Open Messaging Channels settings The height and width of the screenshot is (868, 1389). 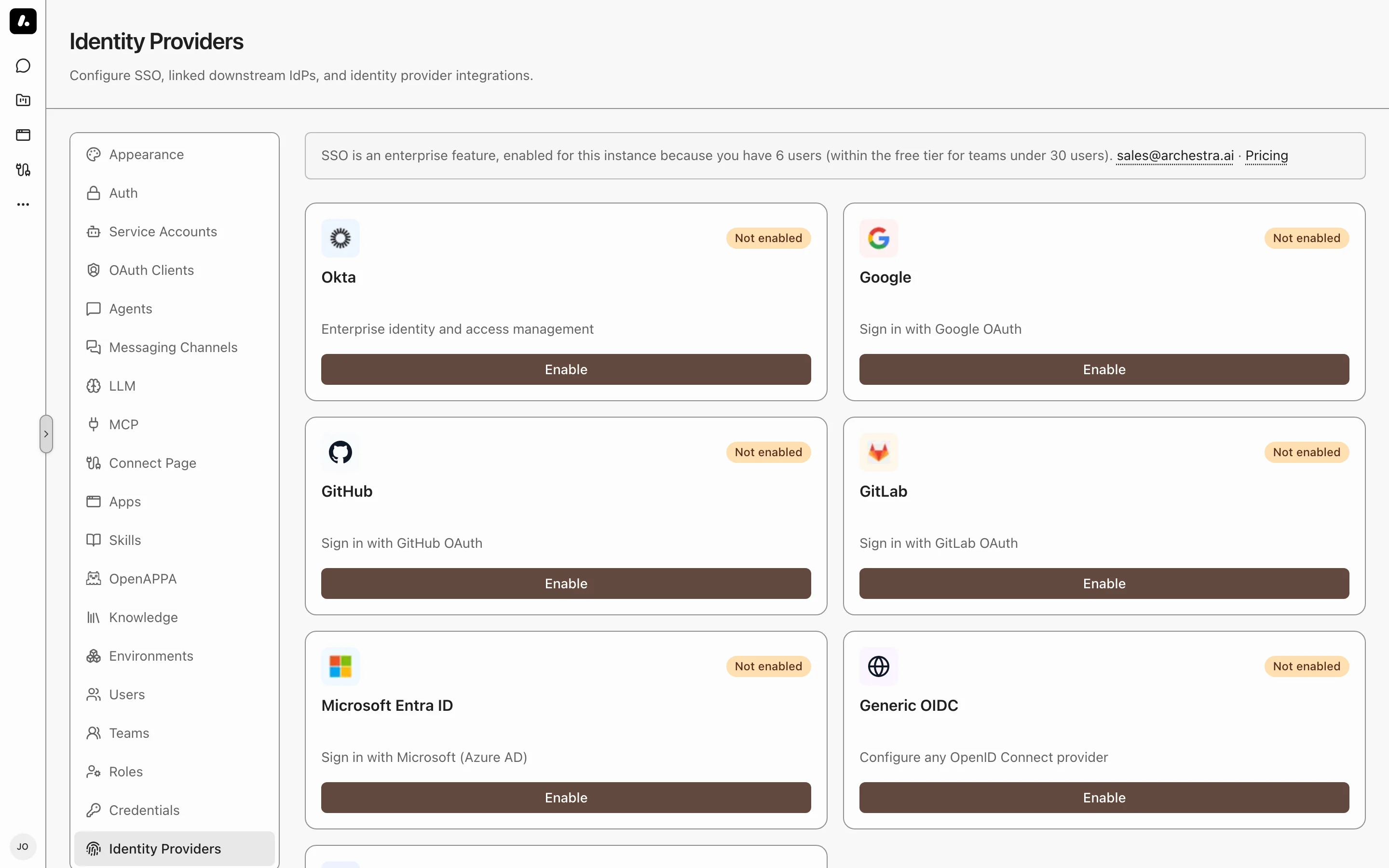point(175,347)
